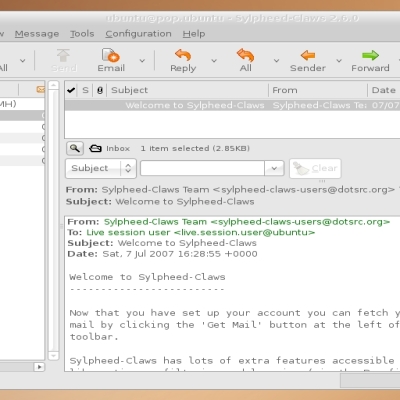Click the Send toolbar icon

pos(63,60)
